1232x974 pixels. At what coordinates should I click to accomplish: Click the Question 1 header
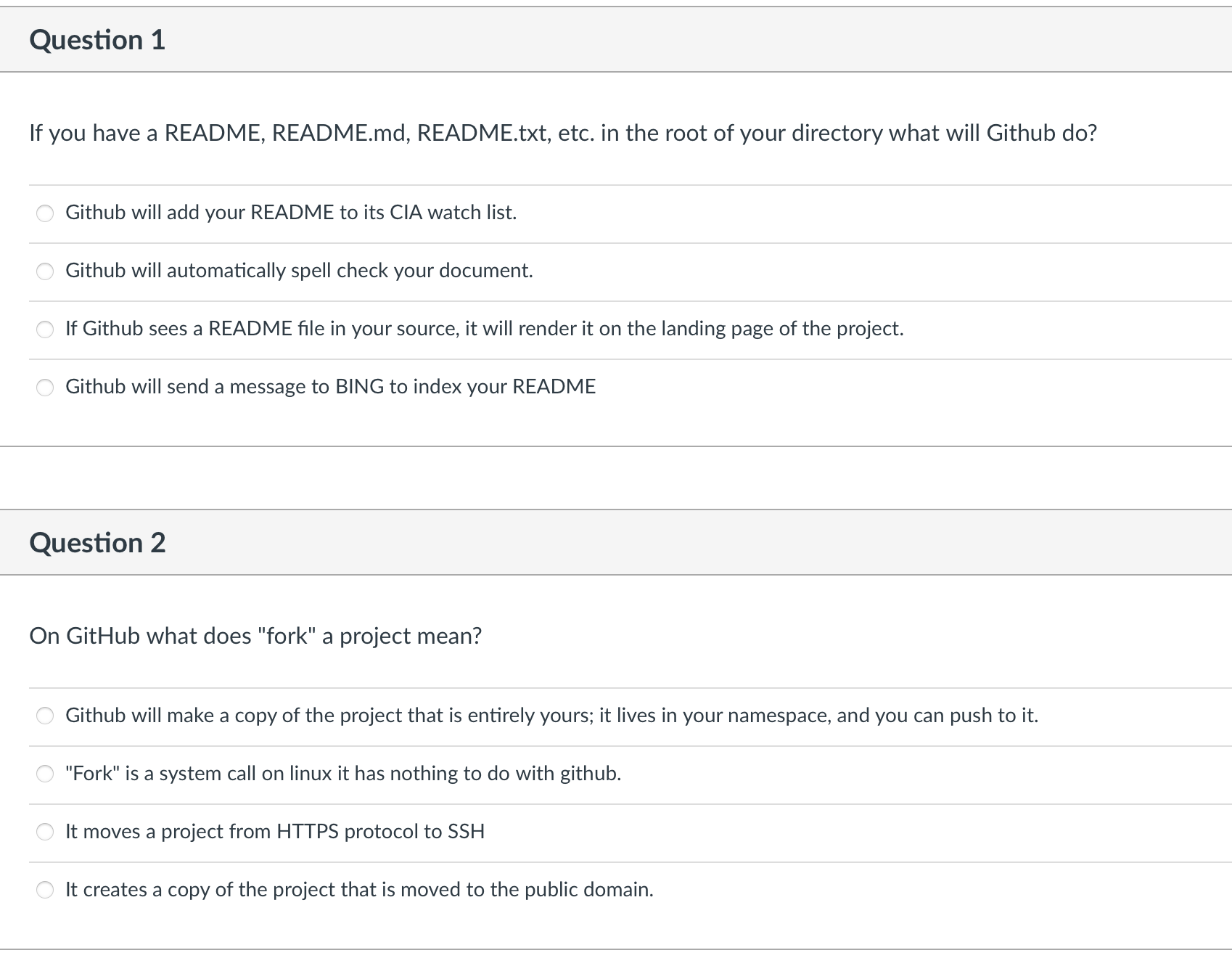point(99,40)
